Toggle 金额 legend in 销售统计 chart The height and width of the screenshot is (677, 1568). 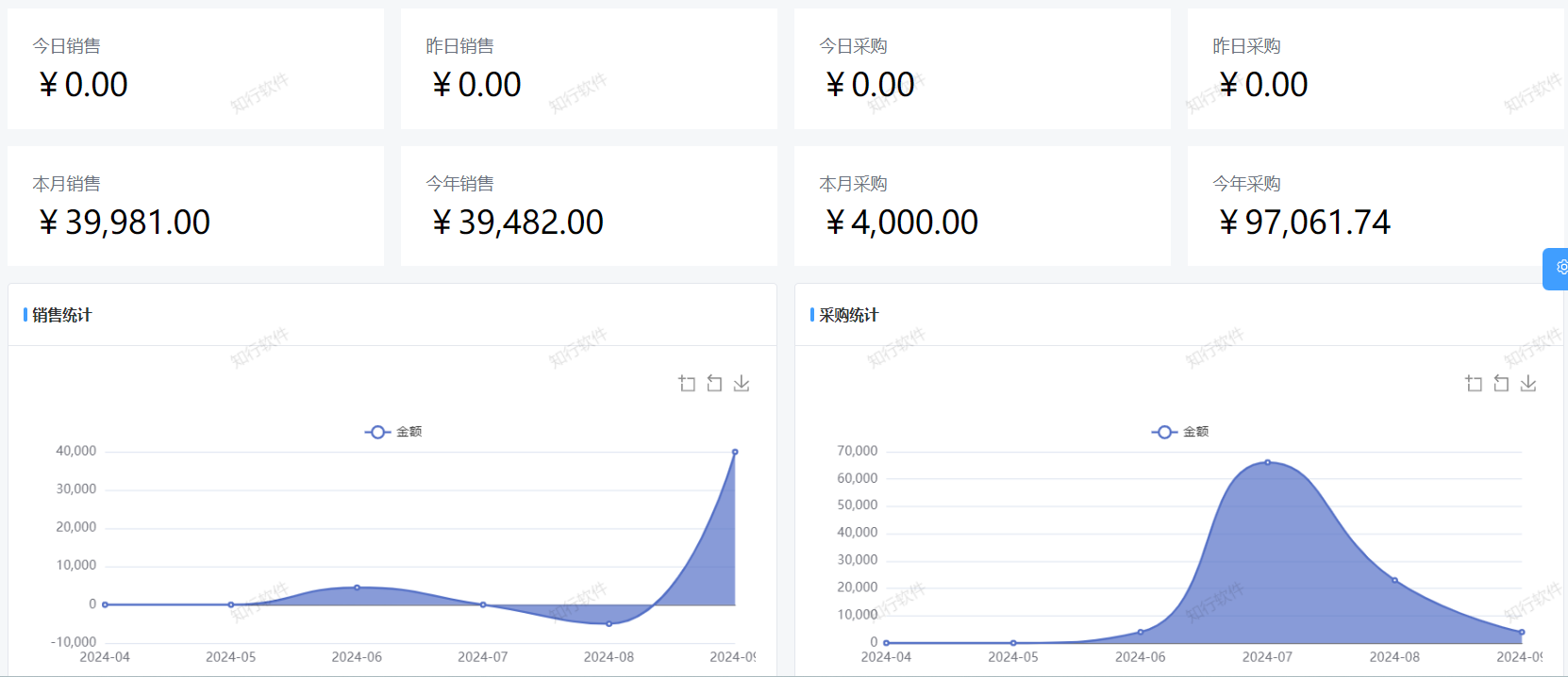click(393, 432)
